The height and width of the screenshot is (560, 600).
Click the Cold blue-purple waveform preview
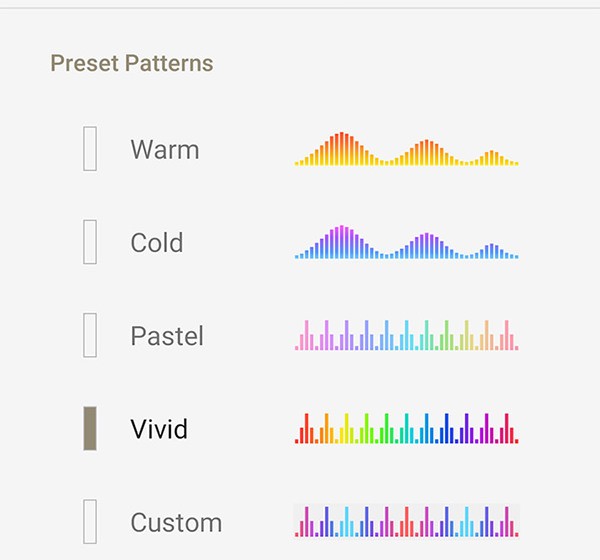[406, 242]
